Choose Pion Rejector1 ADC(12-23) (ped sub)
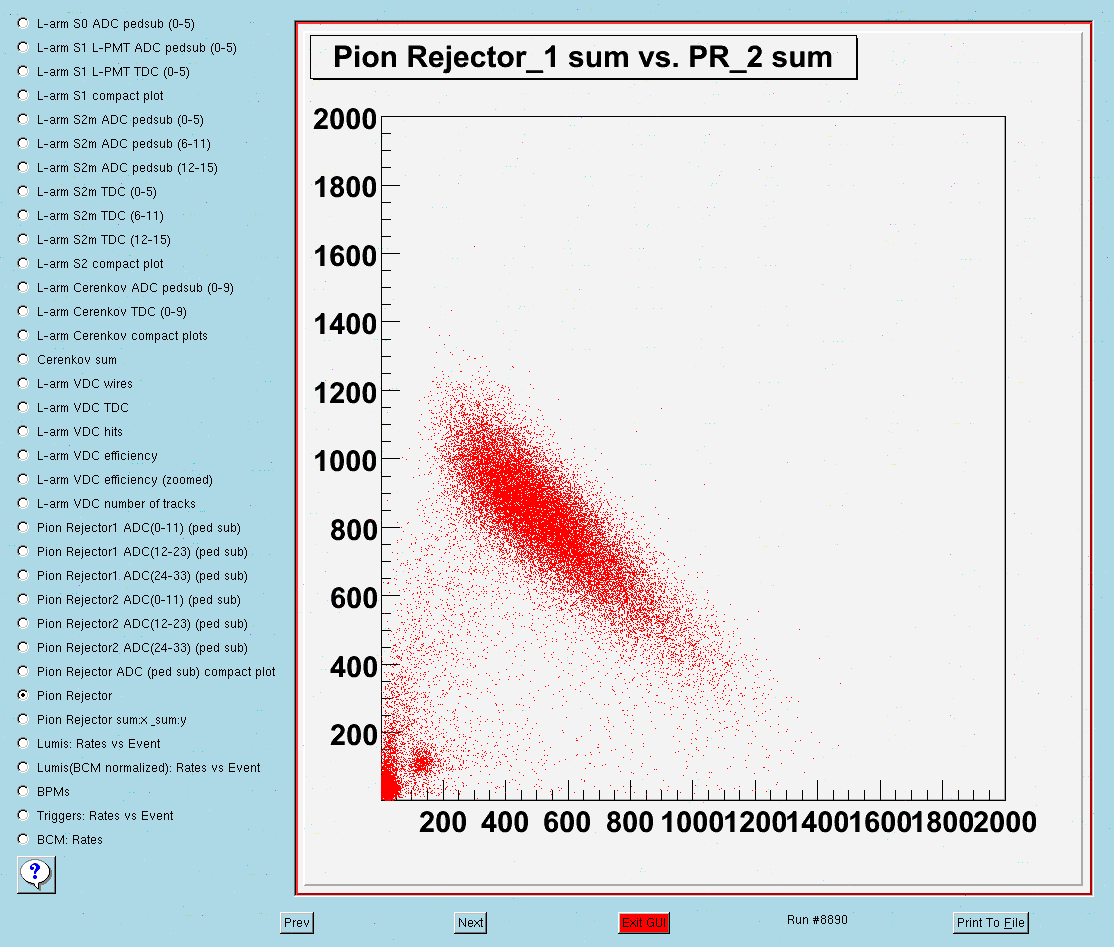The image size is (1114, 947). point(23,551)
